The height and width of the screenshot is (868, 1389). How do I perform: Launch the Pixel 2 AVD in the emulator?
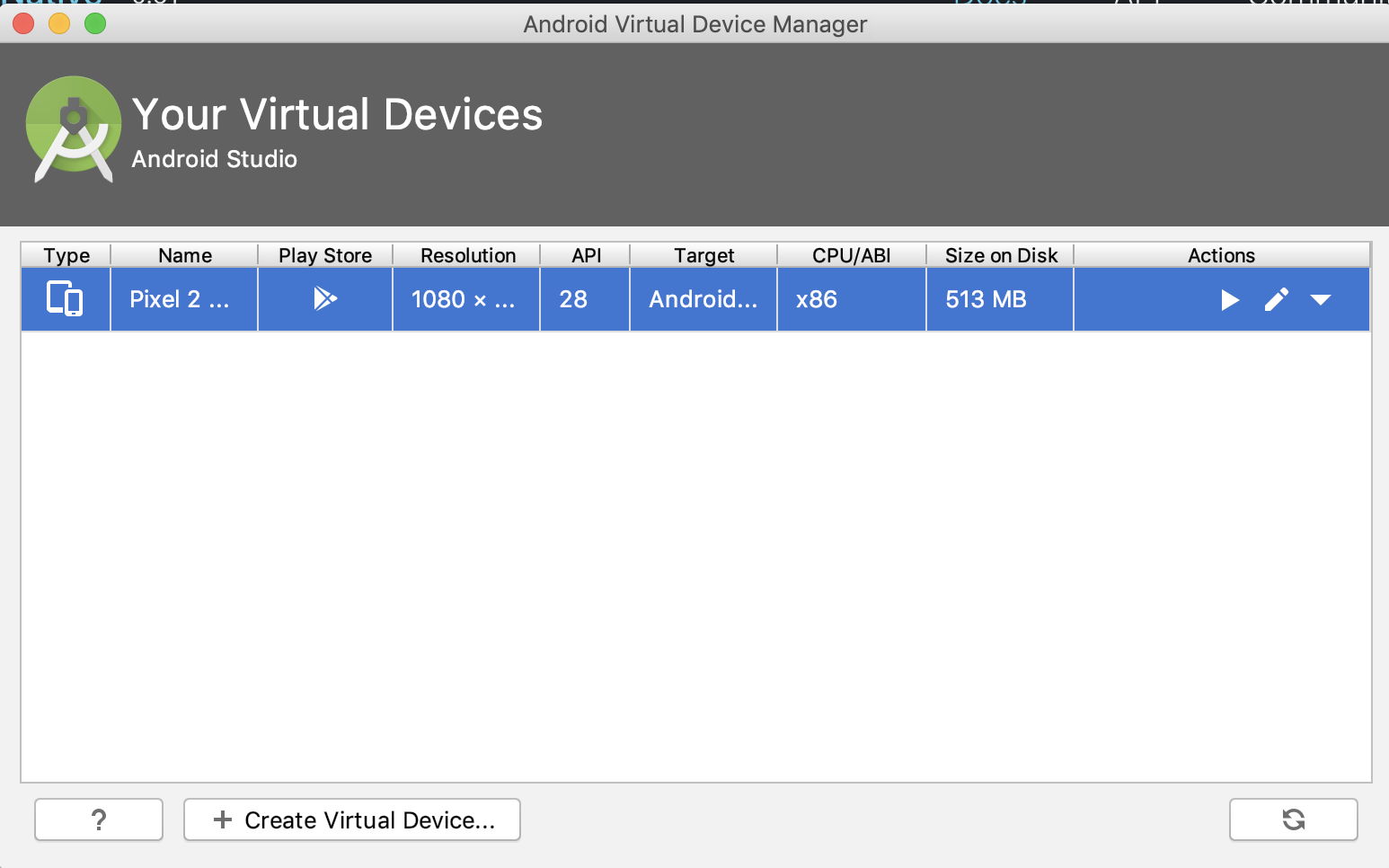tap(1230, 300)
